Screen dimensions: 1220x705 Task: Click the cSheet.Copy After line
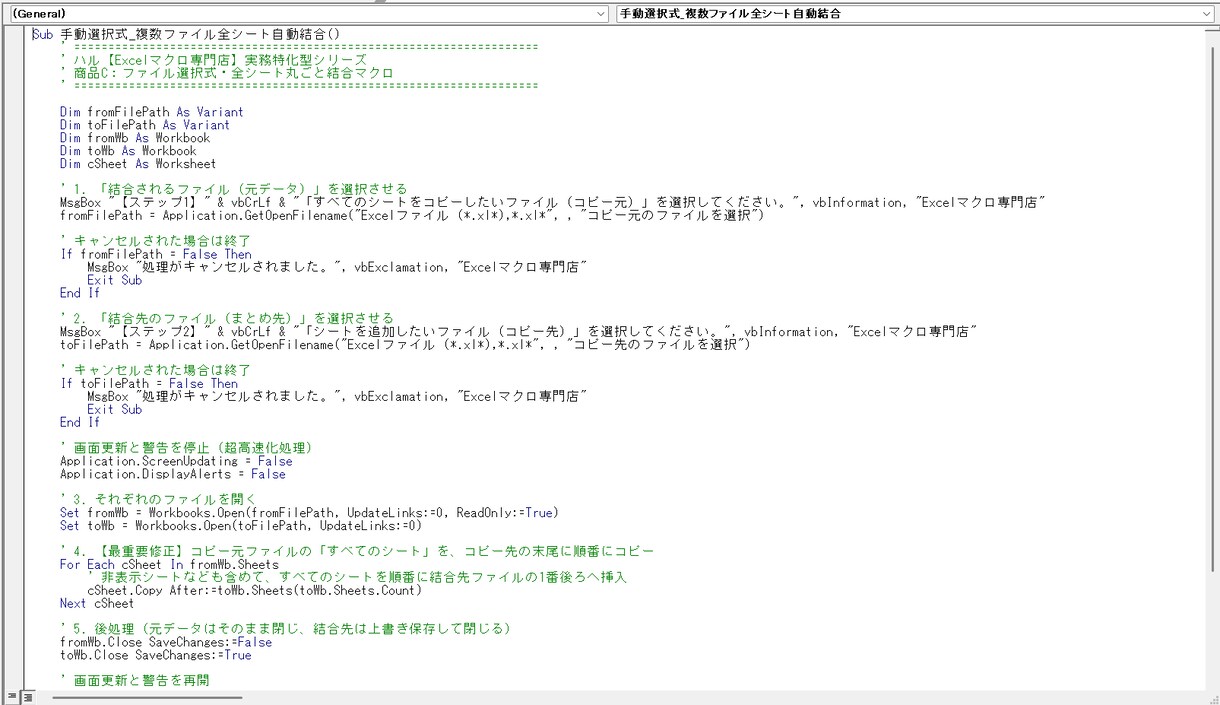(x=247, y=590)
